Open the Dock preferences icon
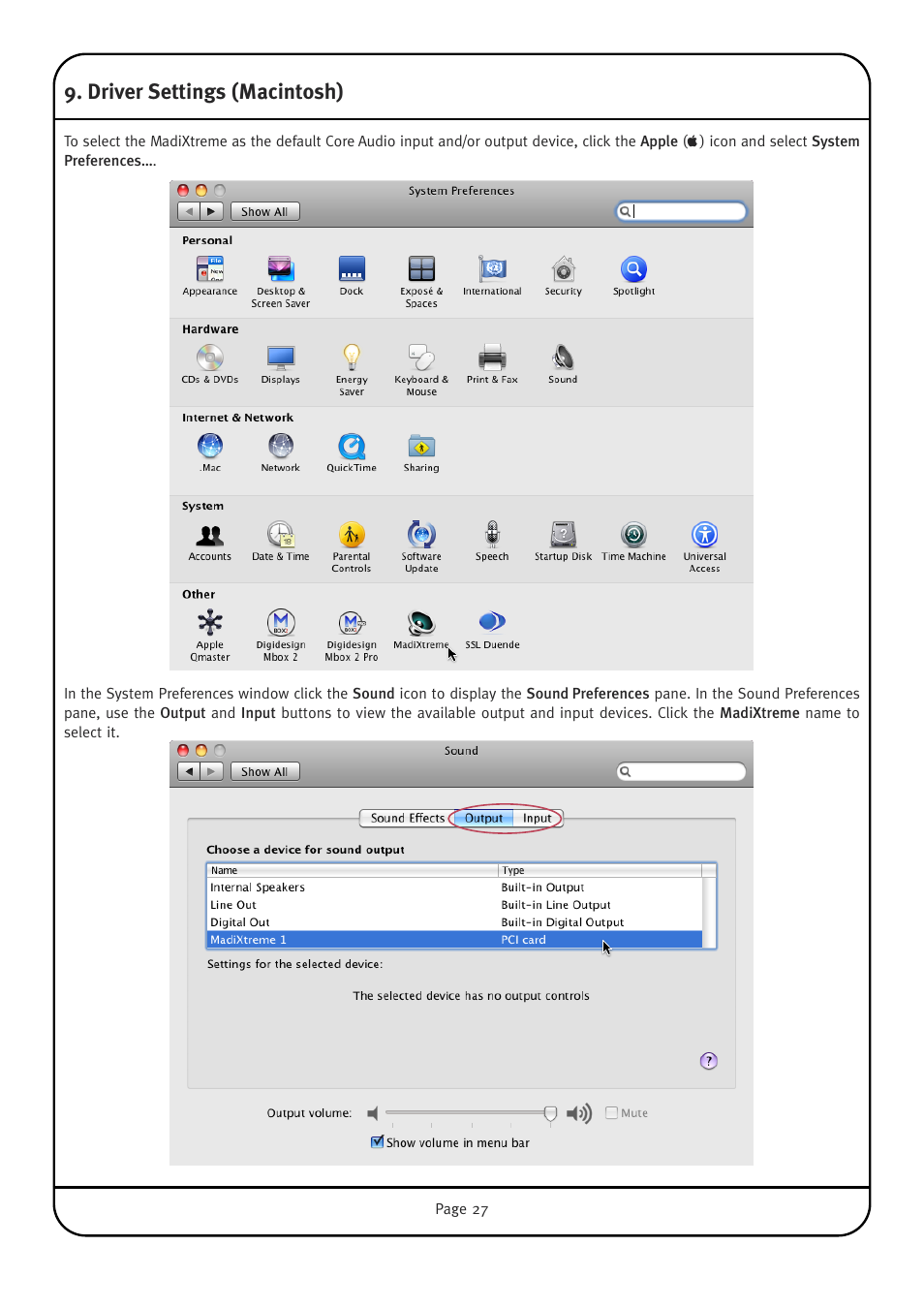Screen dimensions: 924x1308 pos(352,269)
